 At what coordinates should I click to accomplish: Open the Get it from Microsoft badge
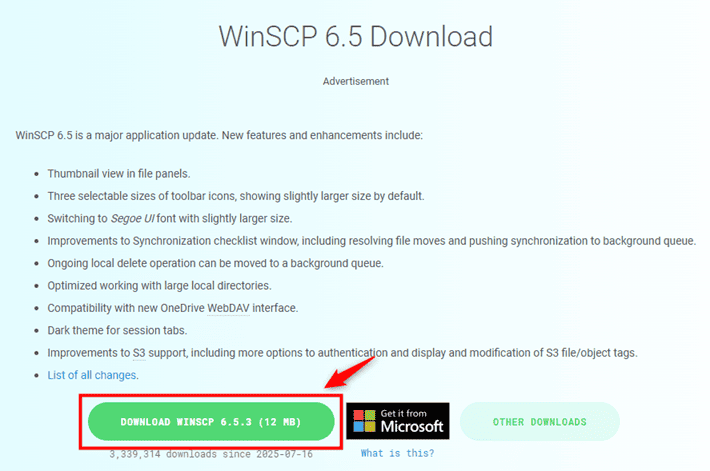point(398,421)
